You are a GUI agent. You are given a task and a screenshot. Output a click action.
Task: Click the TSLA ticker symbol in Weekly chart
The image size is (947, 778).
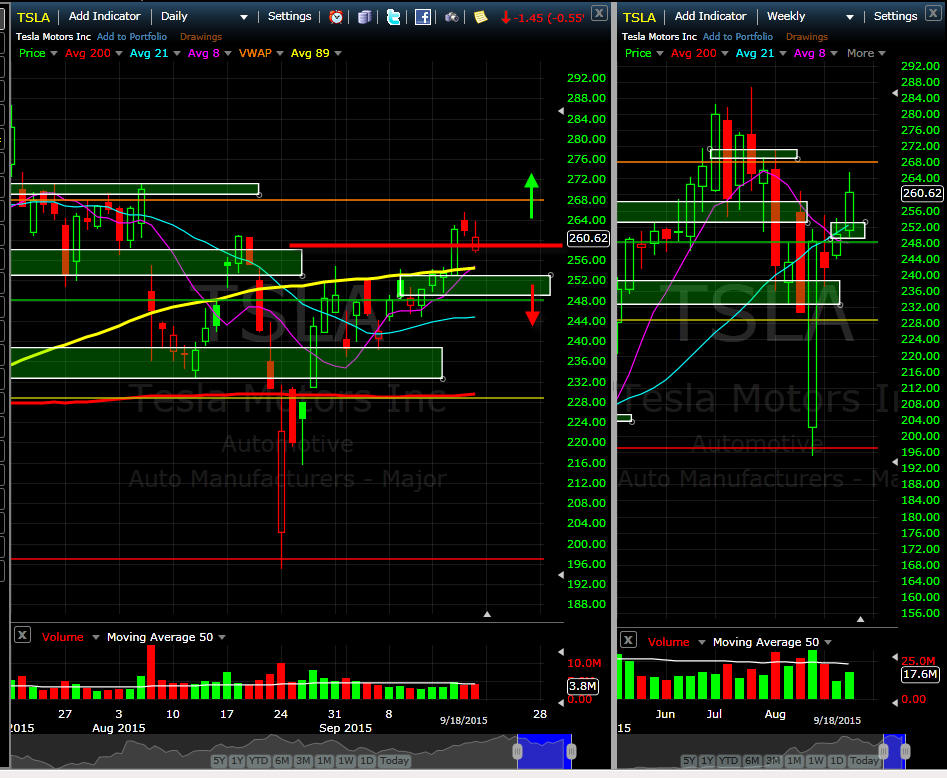tap(639, 17)
